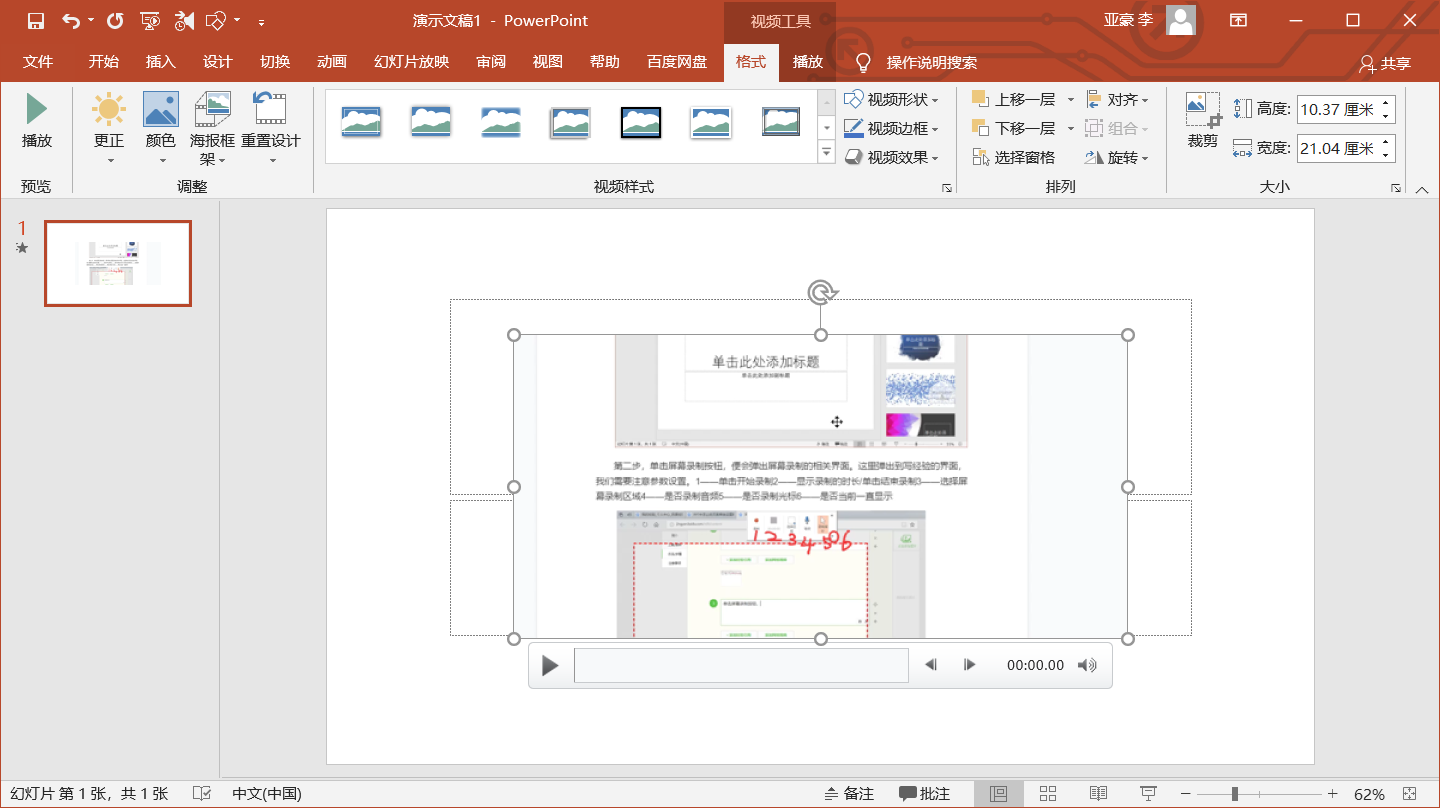Select slide 1 thumbnail

coord(118,264)
